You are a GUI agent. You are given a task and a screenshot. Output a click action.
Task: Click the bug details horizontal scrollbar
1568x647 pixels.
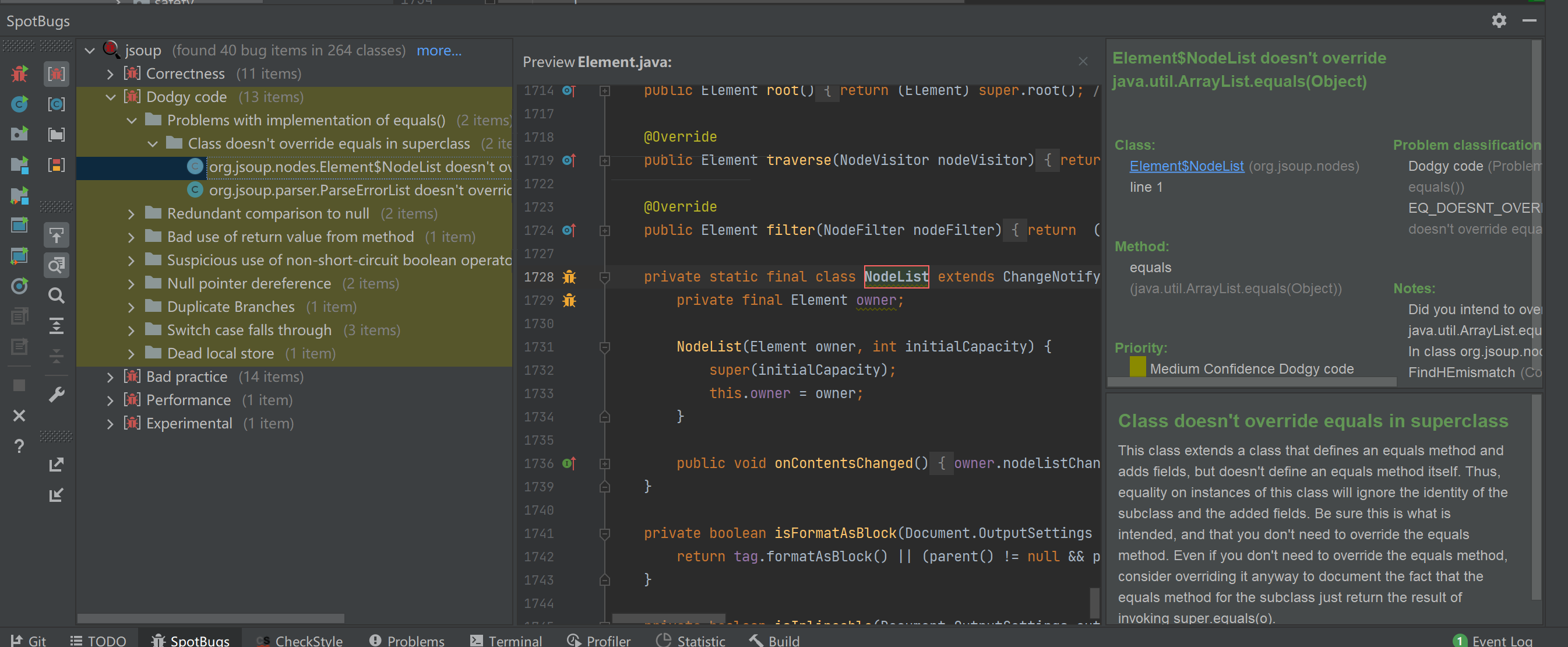coord(1252,381)
